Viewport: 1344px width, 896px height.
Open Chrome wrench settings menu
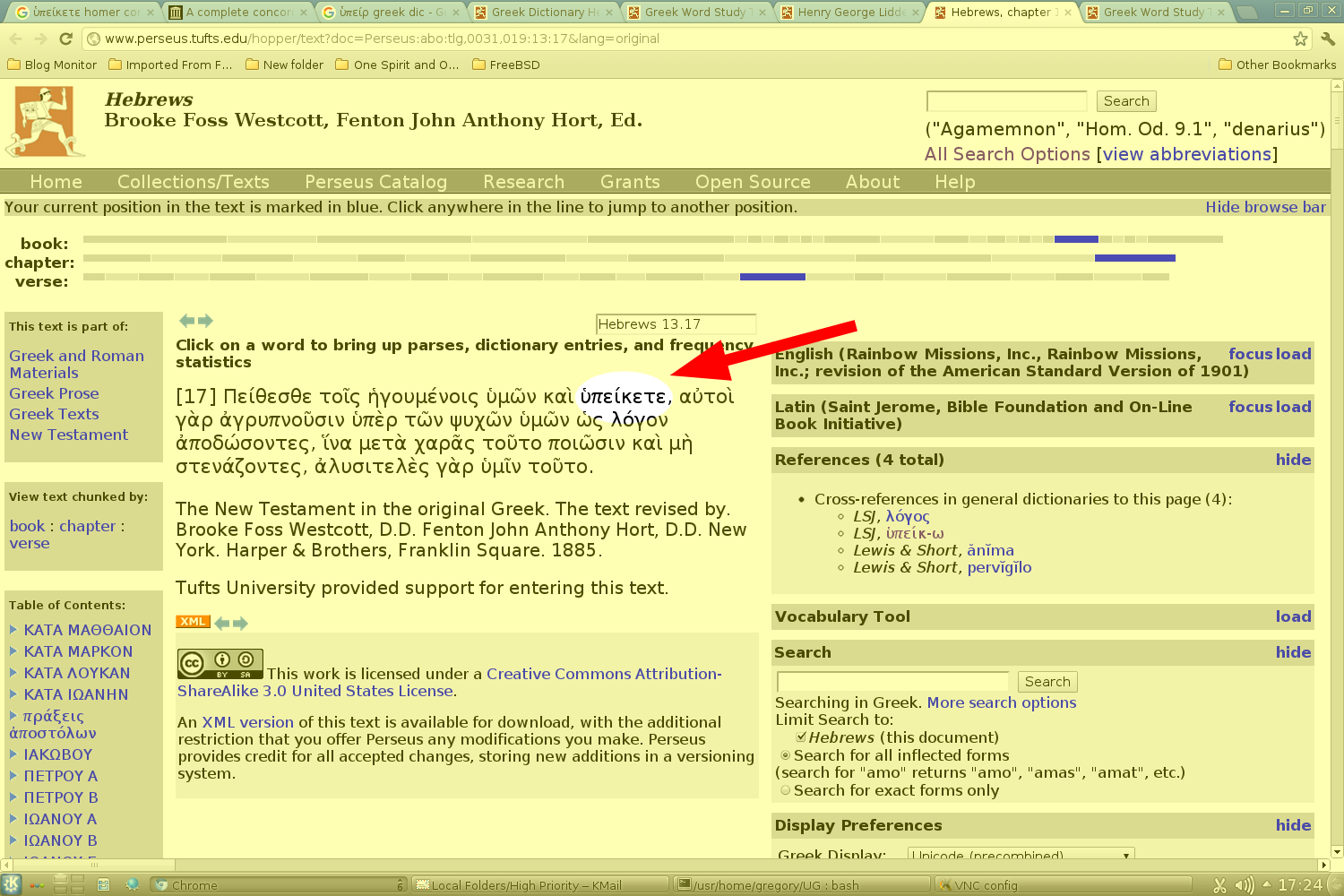click(x=1328, y=39)
